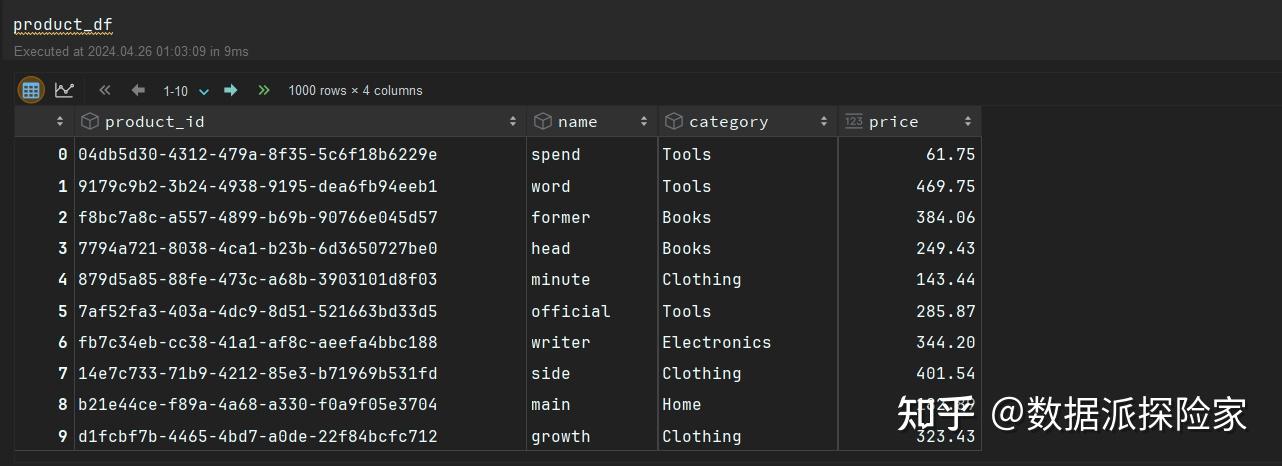1282x466 pixels.
Task: Sort by the index column arrows
Action: click(x=60, y=121)
